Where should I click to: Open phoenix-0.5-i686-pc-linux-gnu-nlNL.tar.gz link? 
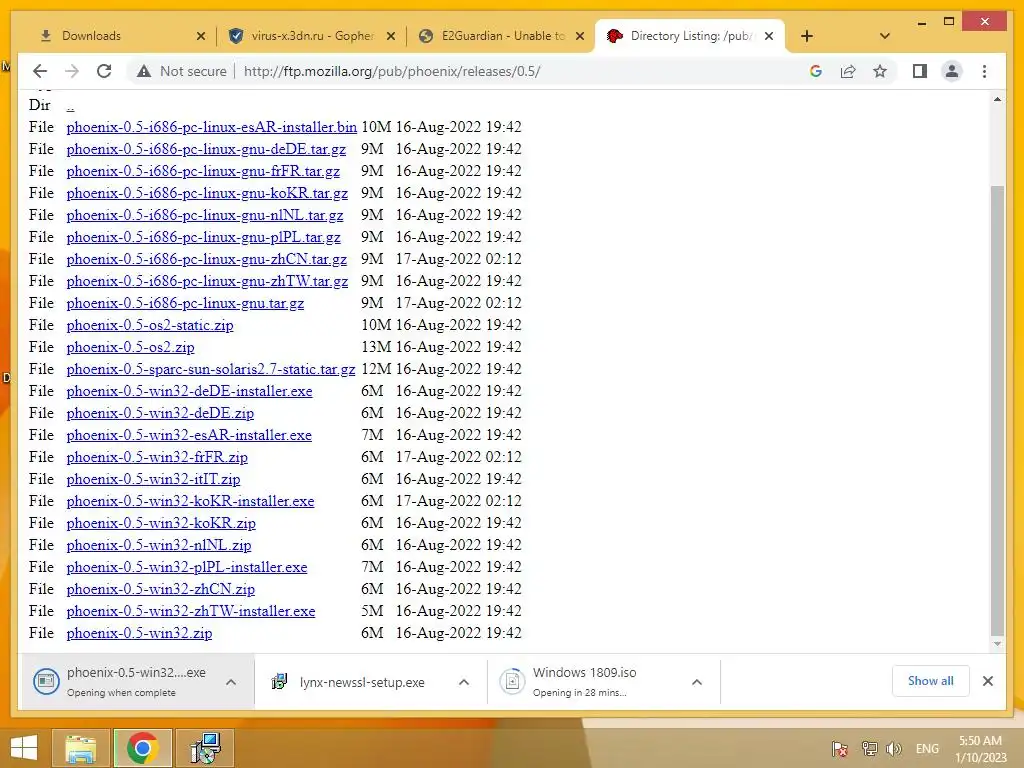[204, 216]
